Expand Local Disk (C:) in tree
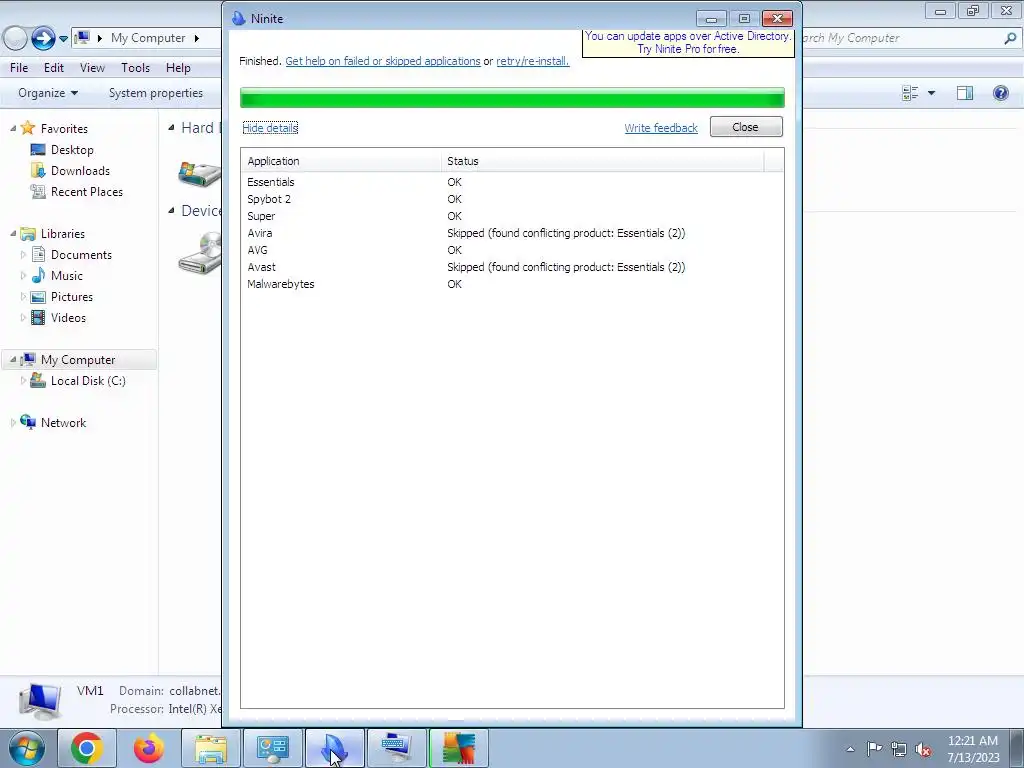This screenshot has height=768, width=1024. 24,381
